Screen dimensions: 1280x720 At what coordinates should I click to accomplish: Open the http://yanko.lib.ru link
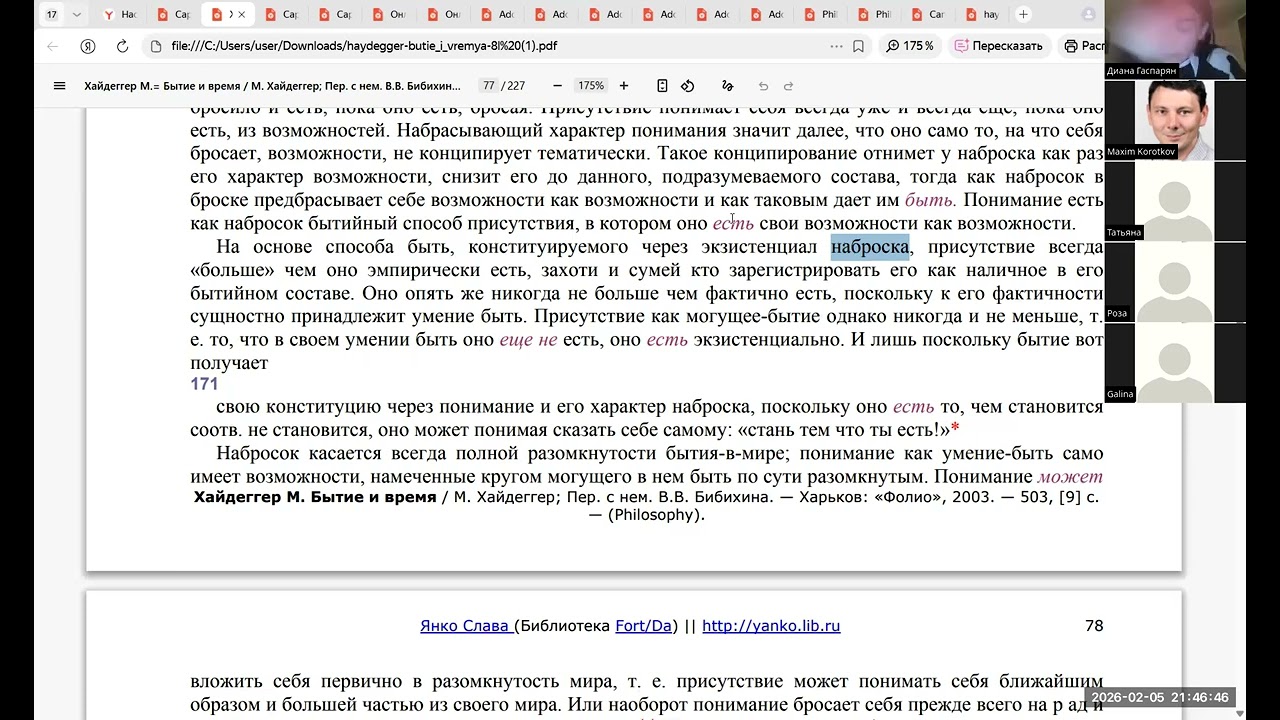(771, 626)
